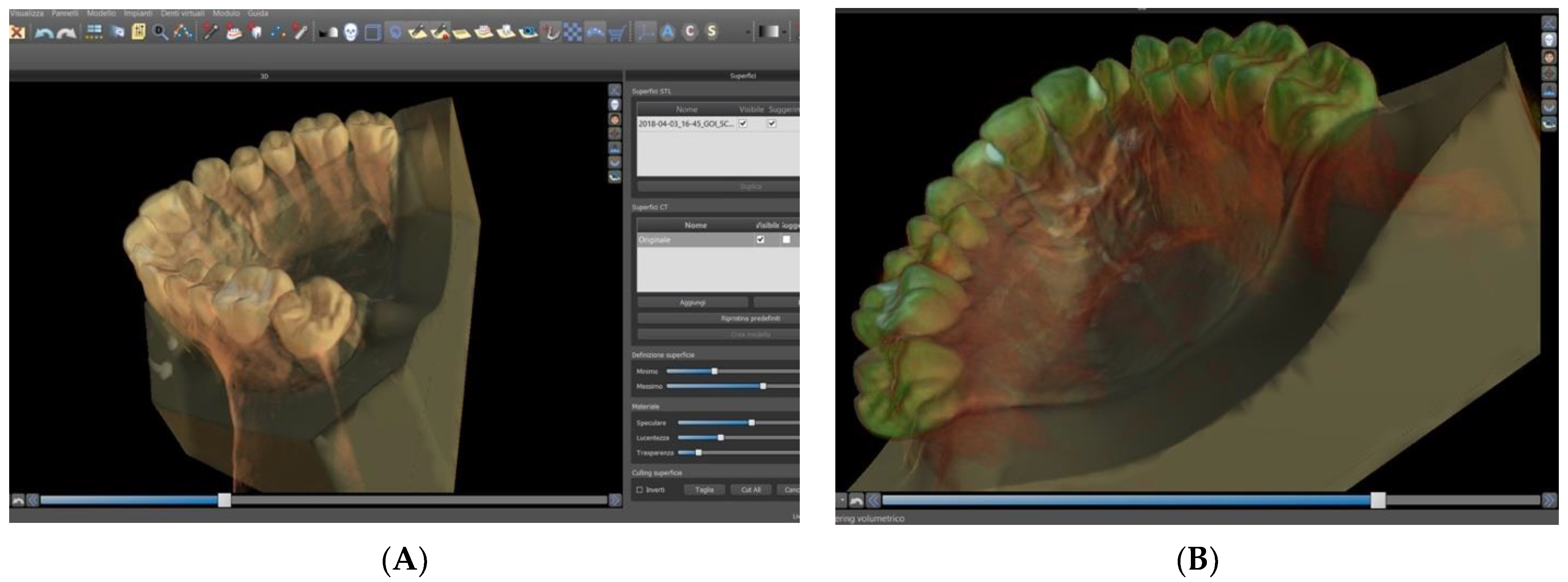Open the Denti virtuali menu

point(183,13)
